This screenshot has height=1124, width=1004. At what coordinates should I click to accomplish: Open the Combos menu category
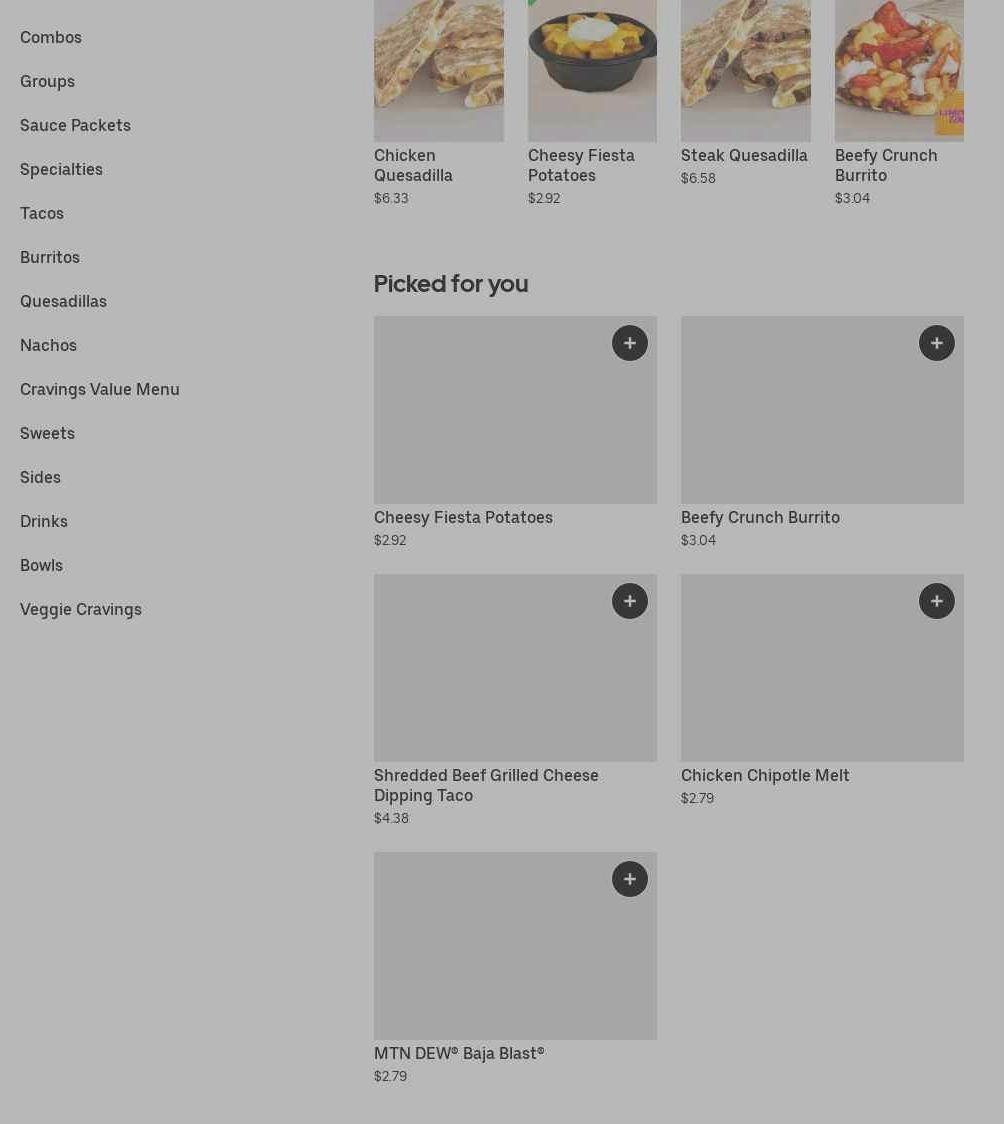[51, 37]
